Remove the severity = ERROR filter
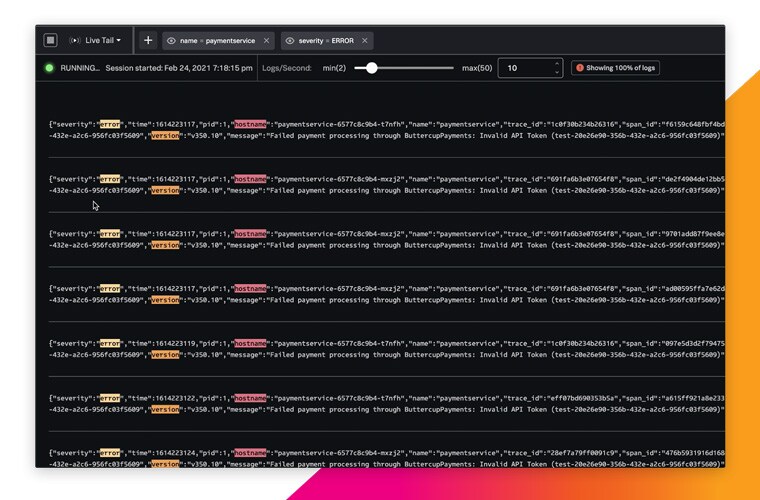 (364, 41)
